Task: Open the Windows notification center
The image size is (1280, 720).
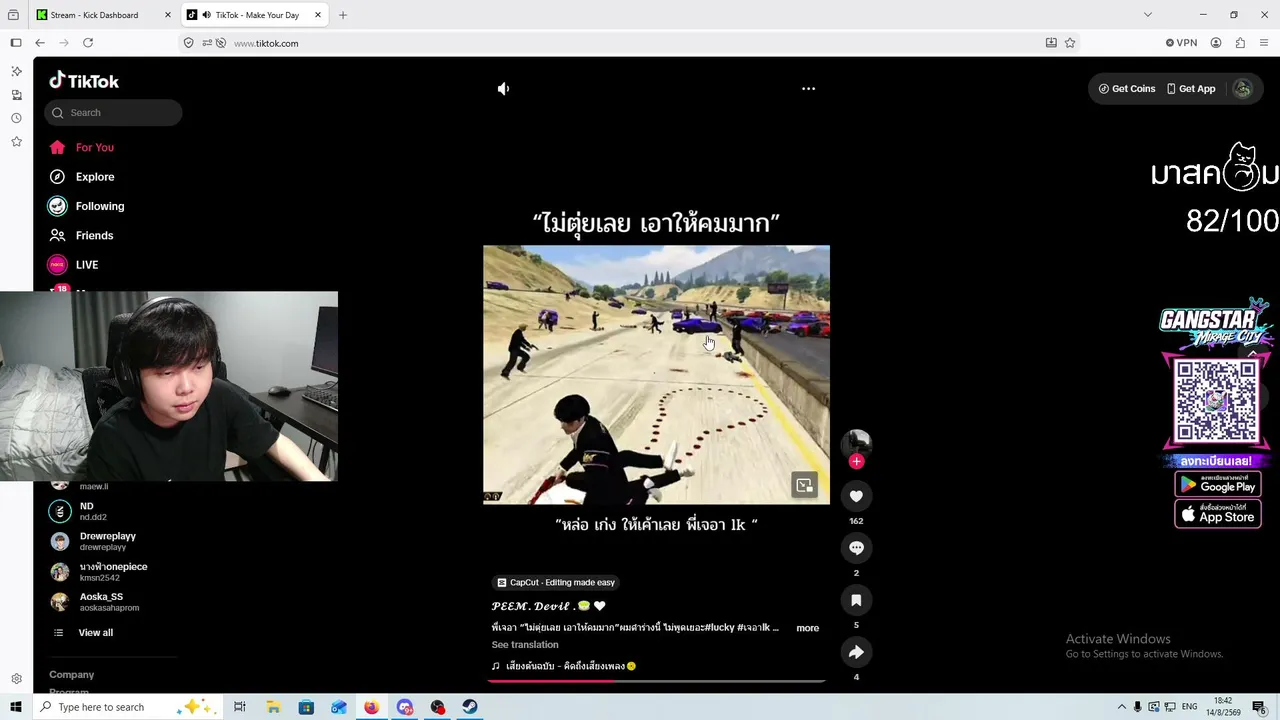Action: tap(1259, 707)
